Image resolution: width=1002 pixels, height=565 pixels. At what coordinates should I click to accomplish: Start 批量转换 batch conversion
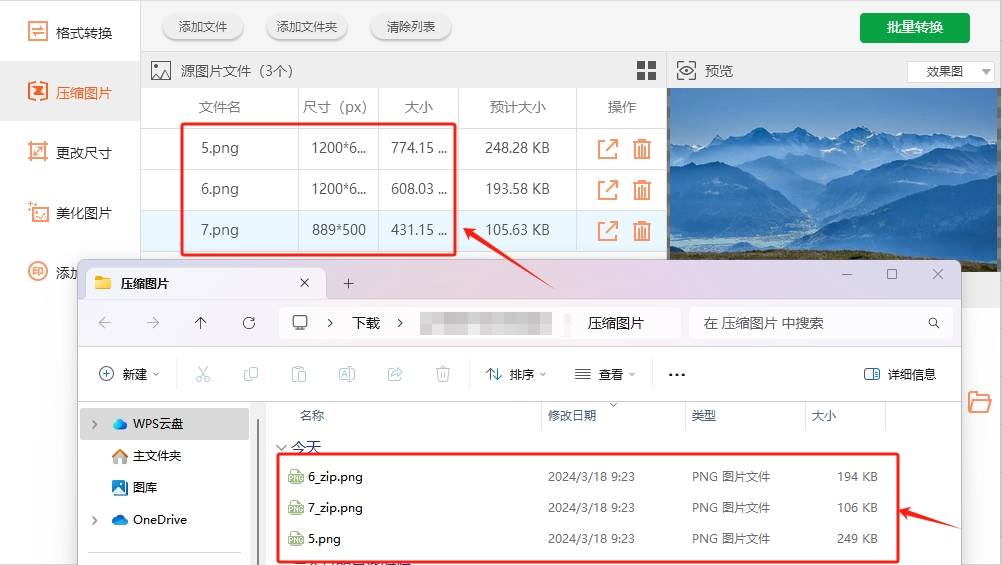[x=914, y=27]
